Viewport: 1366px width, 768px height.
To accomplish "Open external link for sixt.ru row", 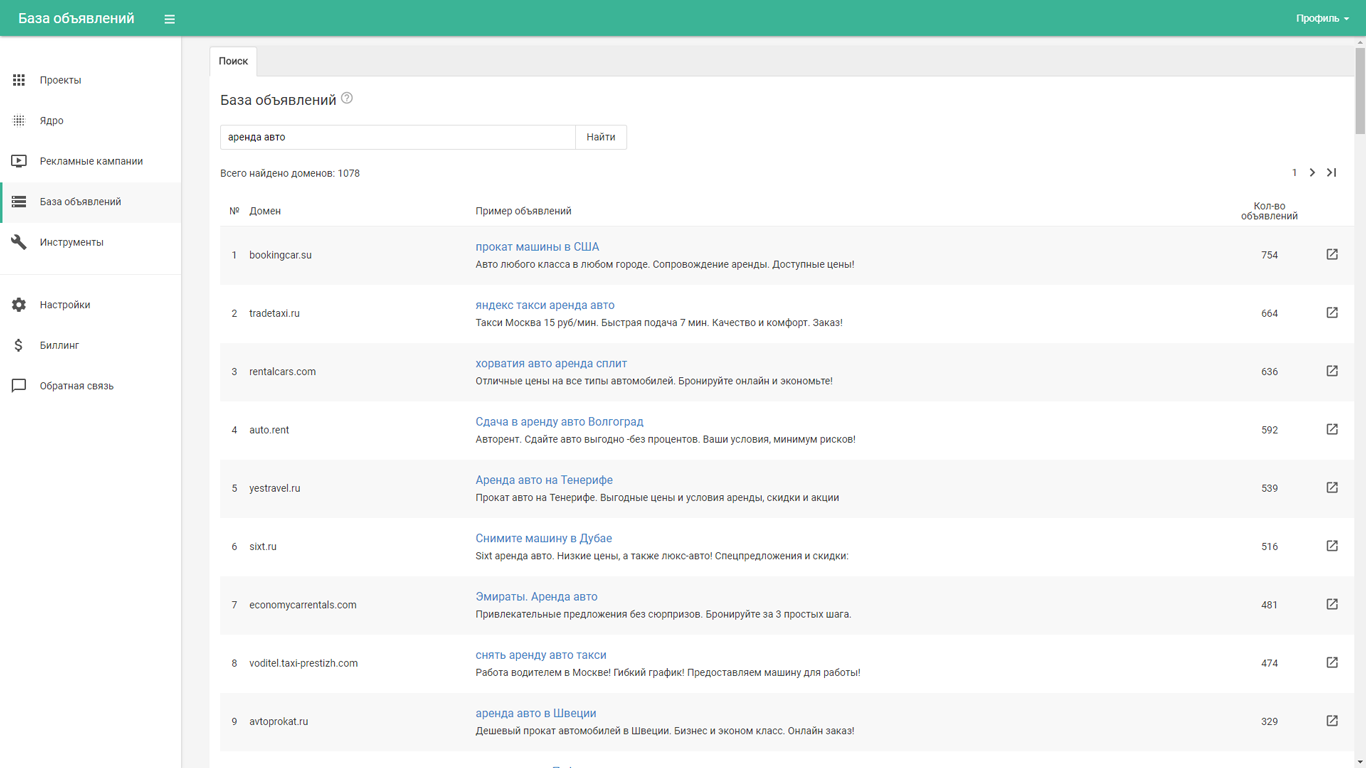I will (x=1332, y=546).
